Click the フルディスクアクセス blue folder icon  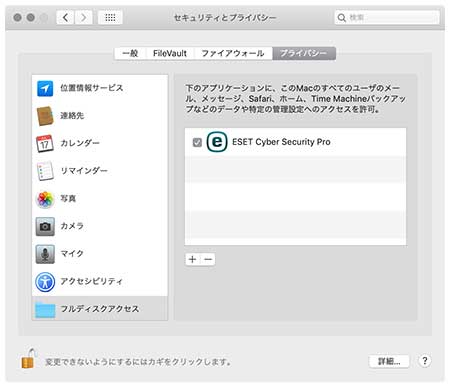(x=45, y=310)
